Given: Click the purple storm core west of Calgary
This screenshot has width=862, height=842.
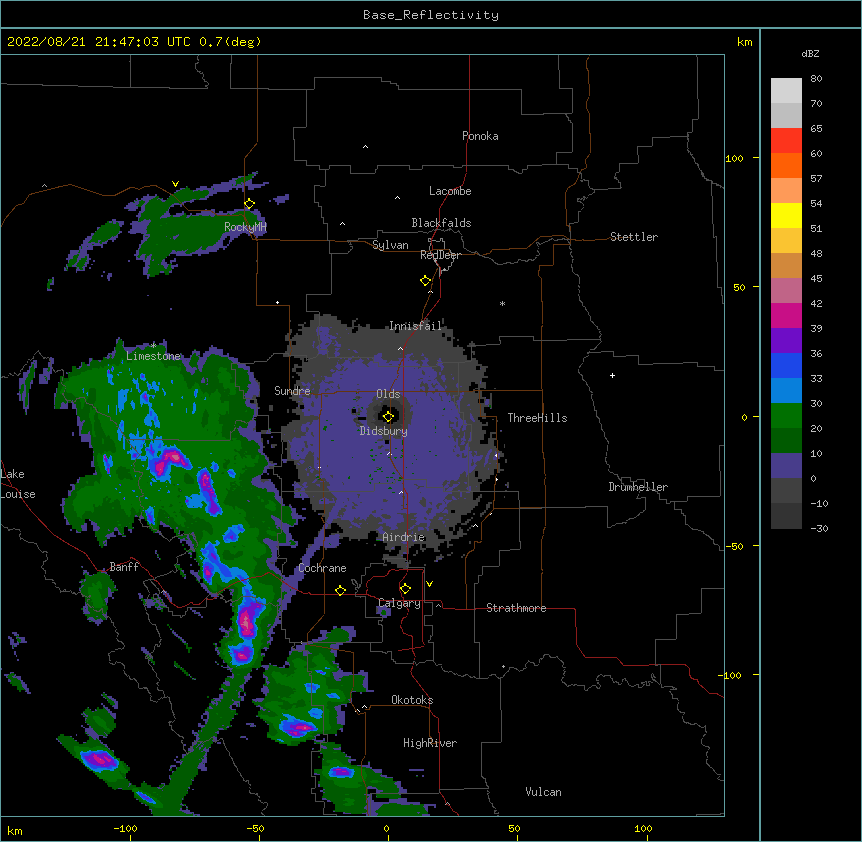Looking at the screenshot, I should tap(246, 624).
